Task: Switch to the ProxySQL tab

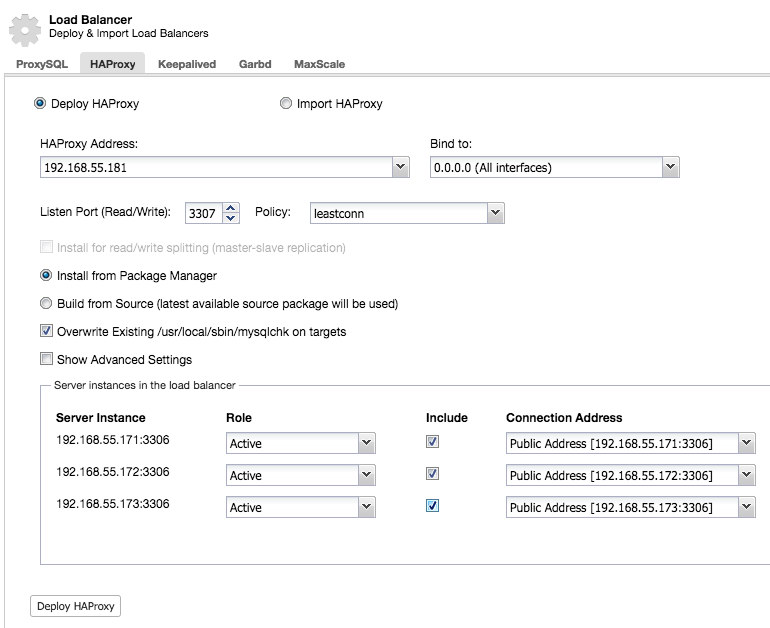Action: pos(42,64)
